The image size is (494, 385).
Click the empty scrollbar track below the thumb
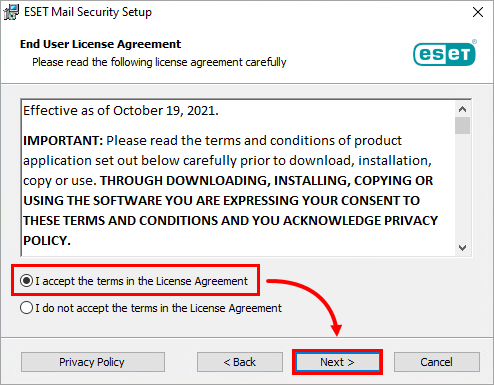coord(462,187)
